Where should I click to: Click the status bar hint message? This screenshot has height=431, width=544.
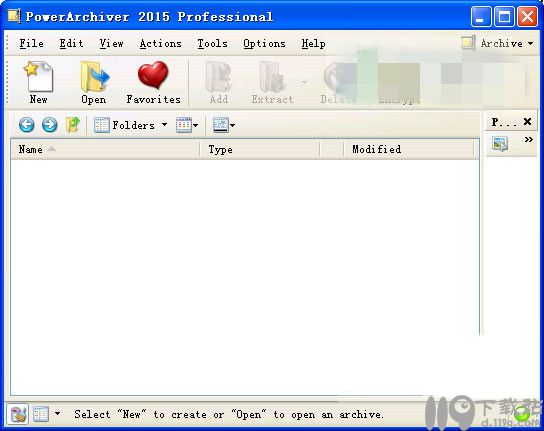click(229, 414)
